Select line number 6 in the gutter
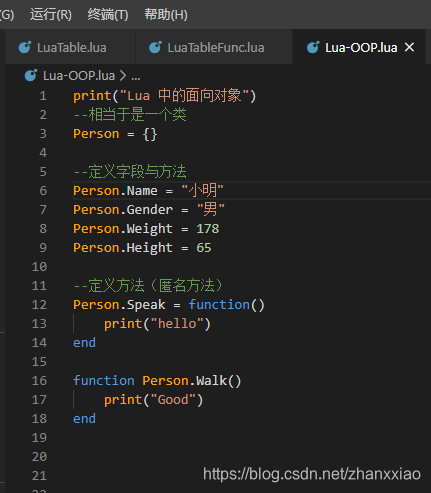This screenshot has width=431, height=493. pos(43,191)
